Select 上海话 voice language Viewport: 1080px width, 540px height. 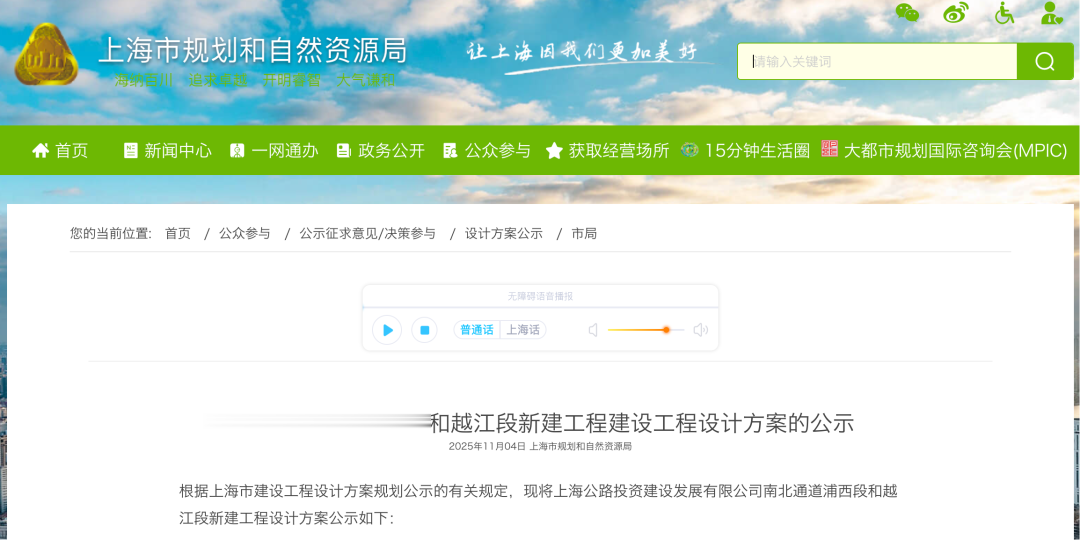pos(523,330)
